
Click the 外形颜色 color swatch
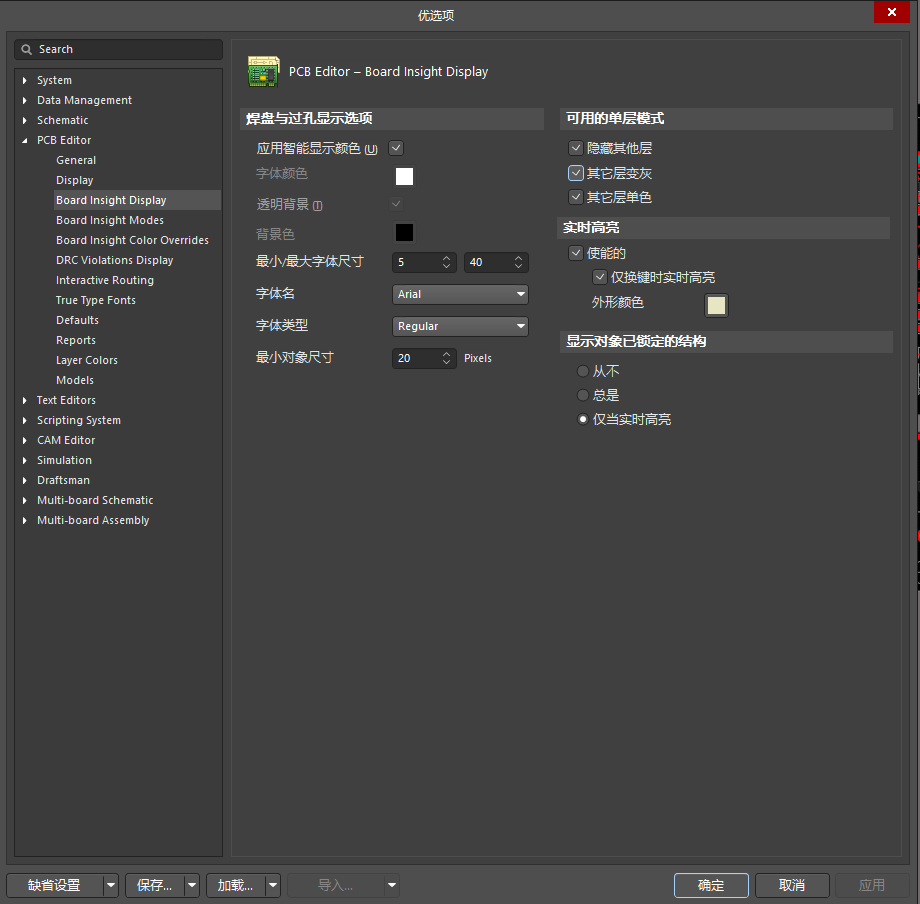[x=716, y=305]
